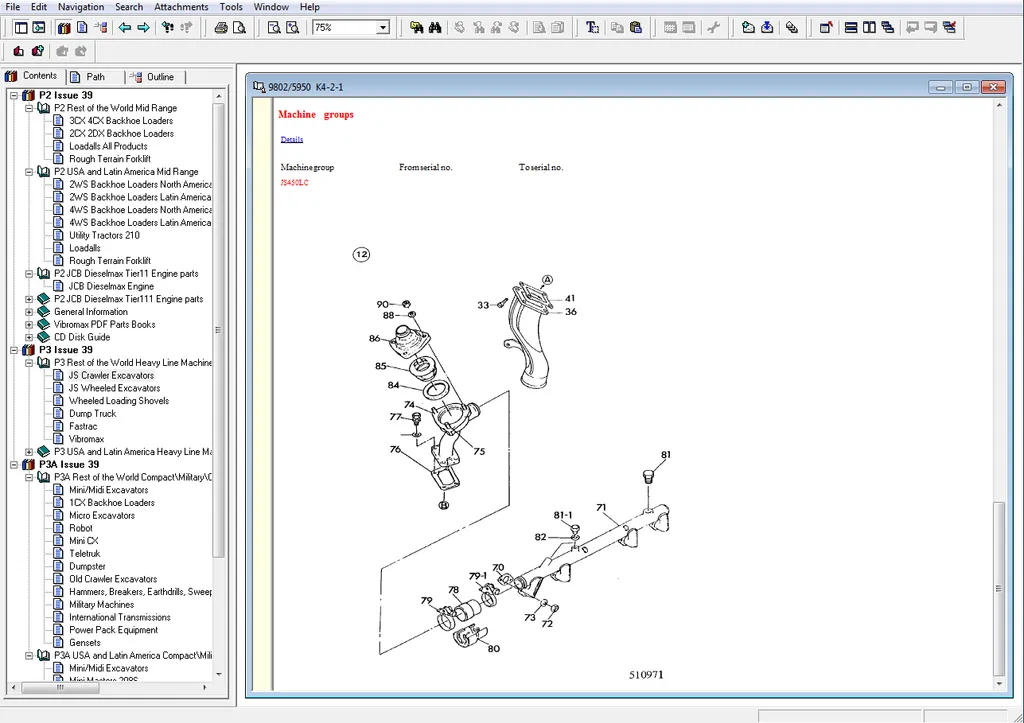This screenshot has height=723, width=1024.
Task: Click the zoom percentage field showing 75%
Action: (x=345, y=27)
